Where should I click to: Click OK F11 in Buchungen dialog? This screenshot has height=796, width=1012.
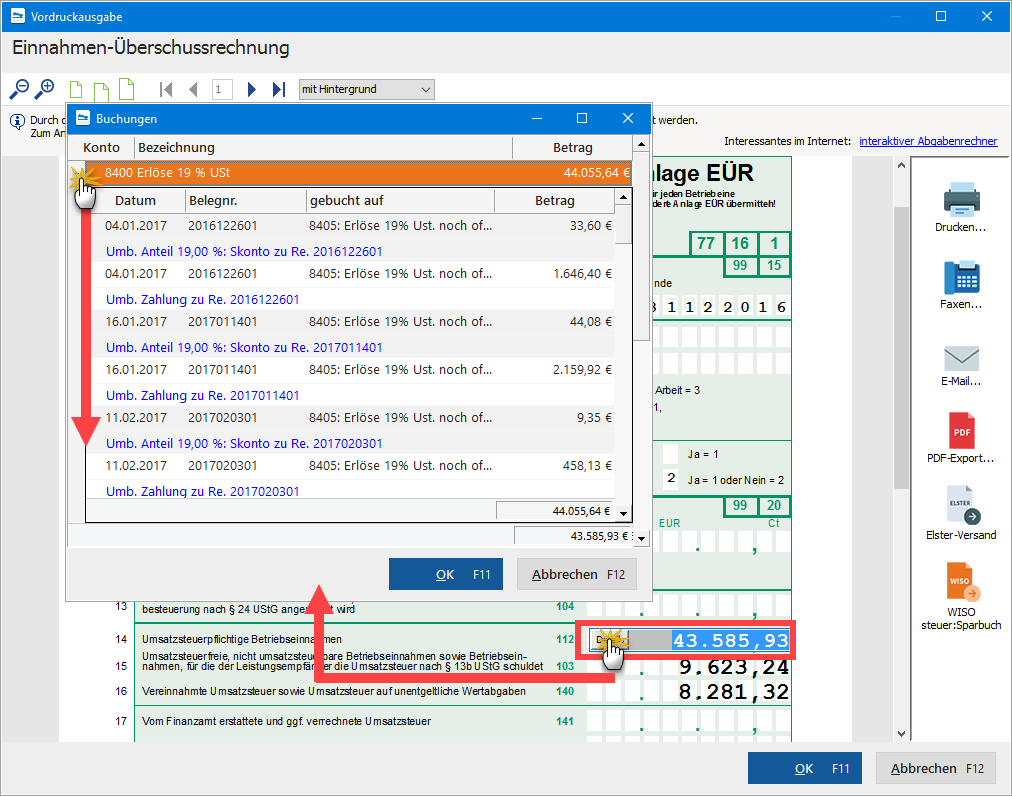[445, 574]
